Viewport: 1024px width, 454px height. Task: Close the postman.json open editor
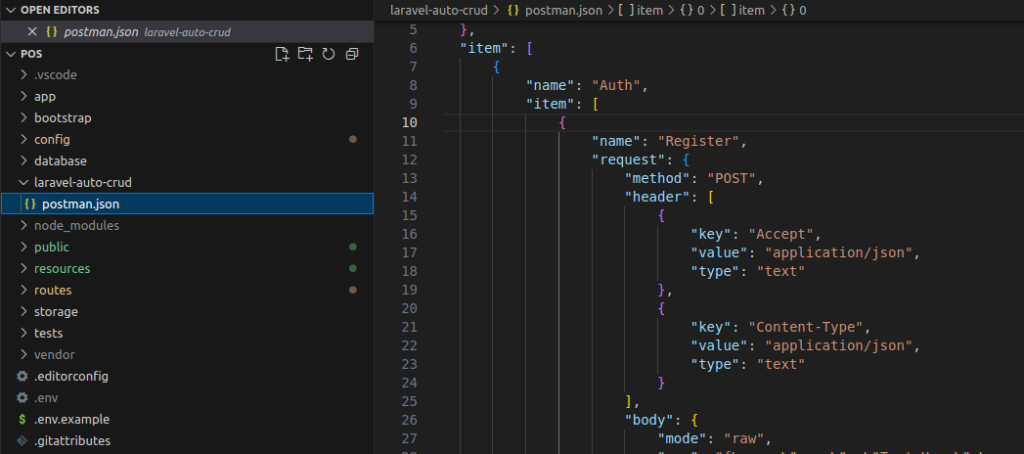[x=32, y=32]
